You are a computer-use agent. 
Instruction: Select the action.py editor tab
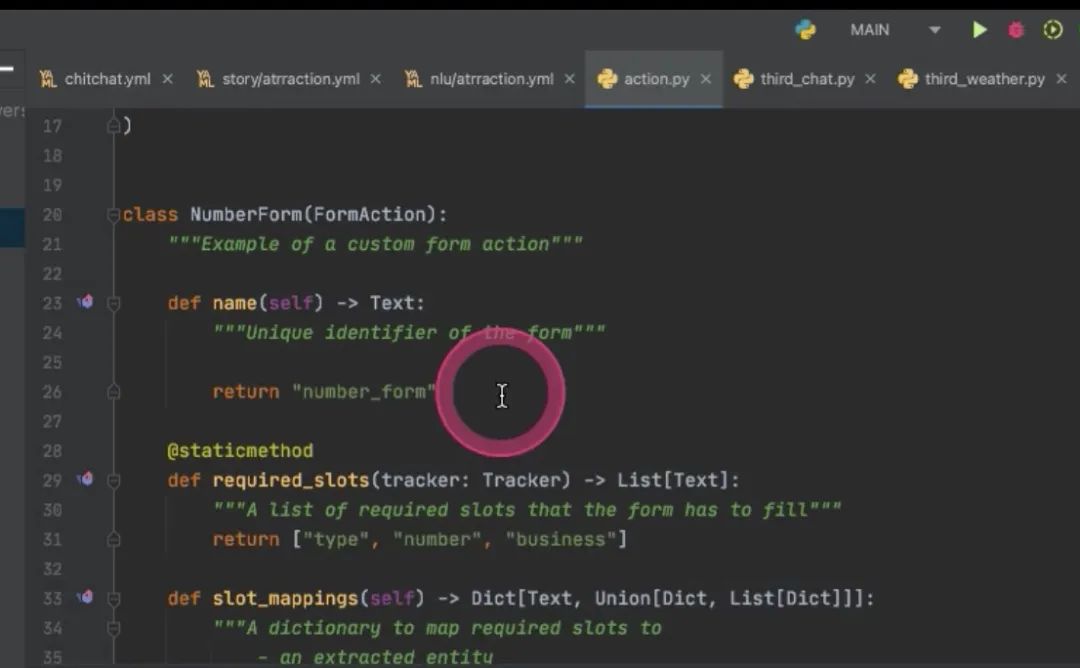tap(656, 79)
